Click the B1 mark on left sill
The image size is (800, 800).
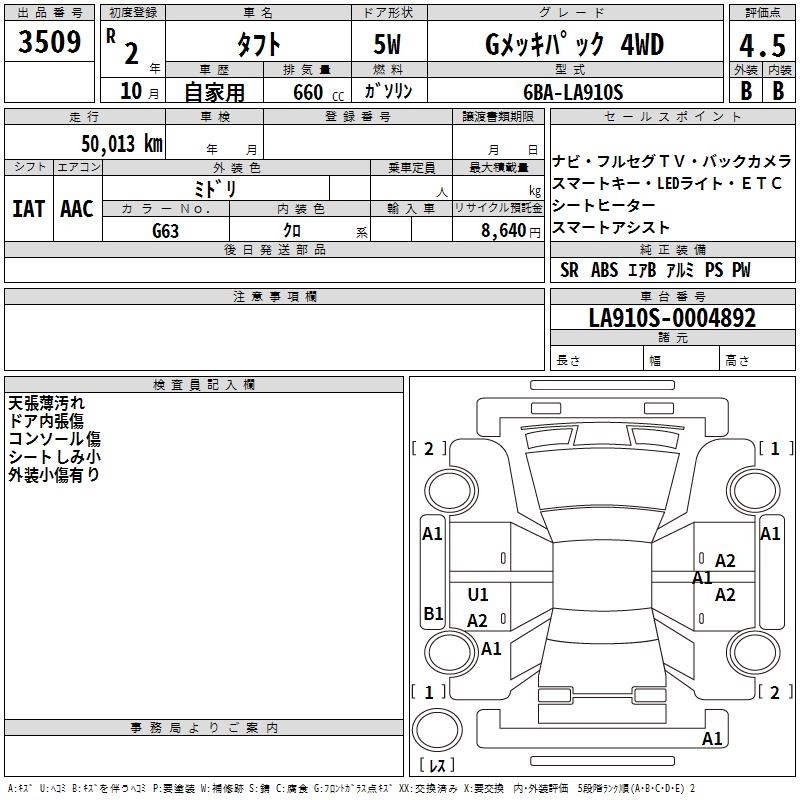433,613
